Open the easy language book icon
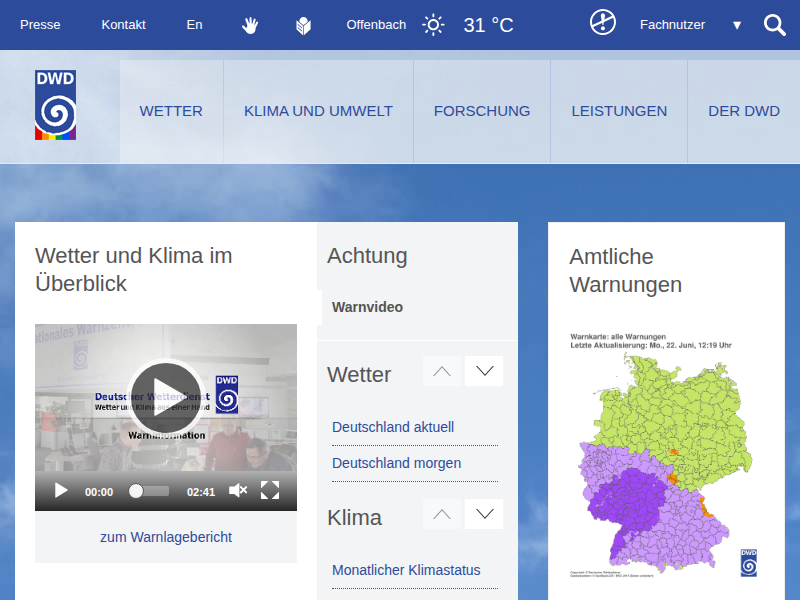Viewport: 800px width, 600px height. pos(303,26)
